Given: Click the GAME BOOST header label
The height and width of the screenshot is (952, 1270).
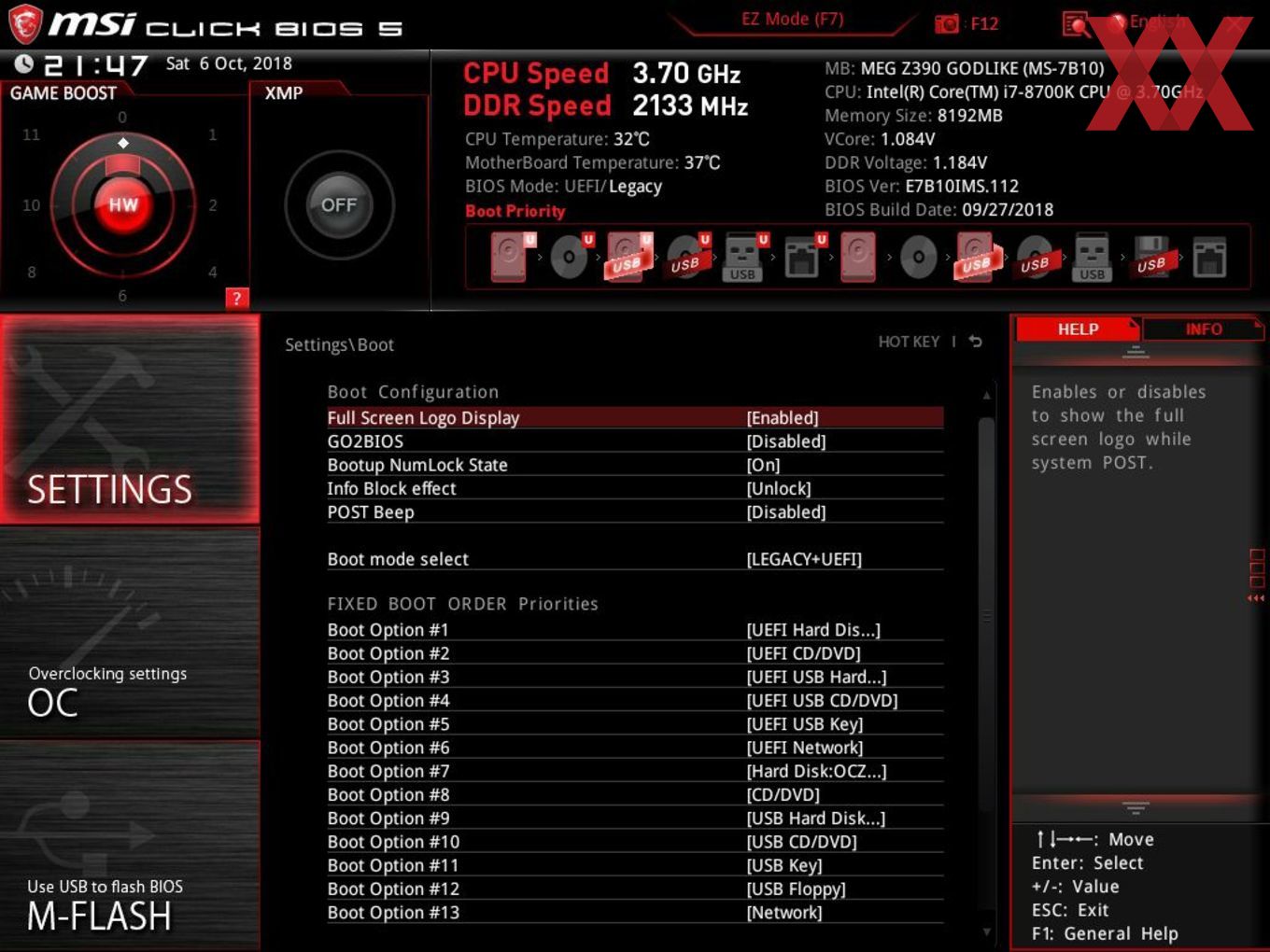Looking at the screenshot, I should (x=63, y=93).
